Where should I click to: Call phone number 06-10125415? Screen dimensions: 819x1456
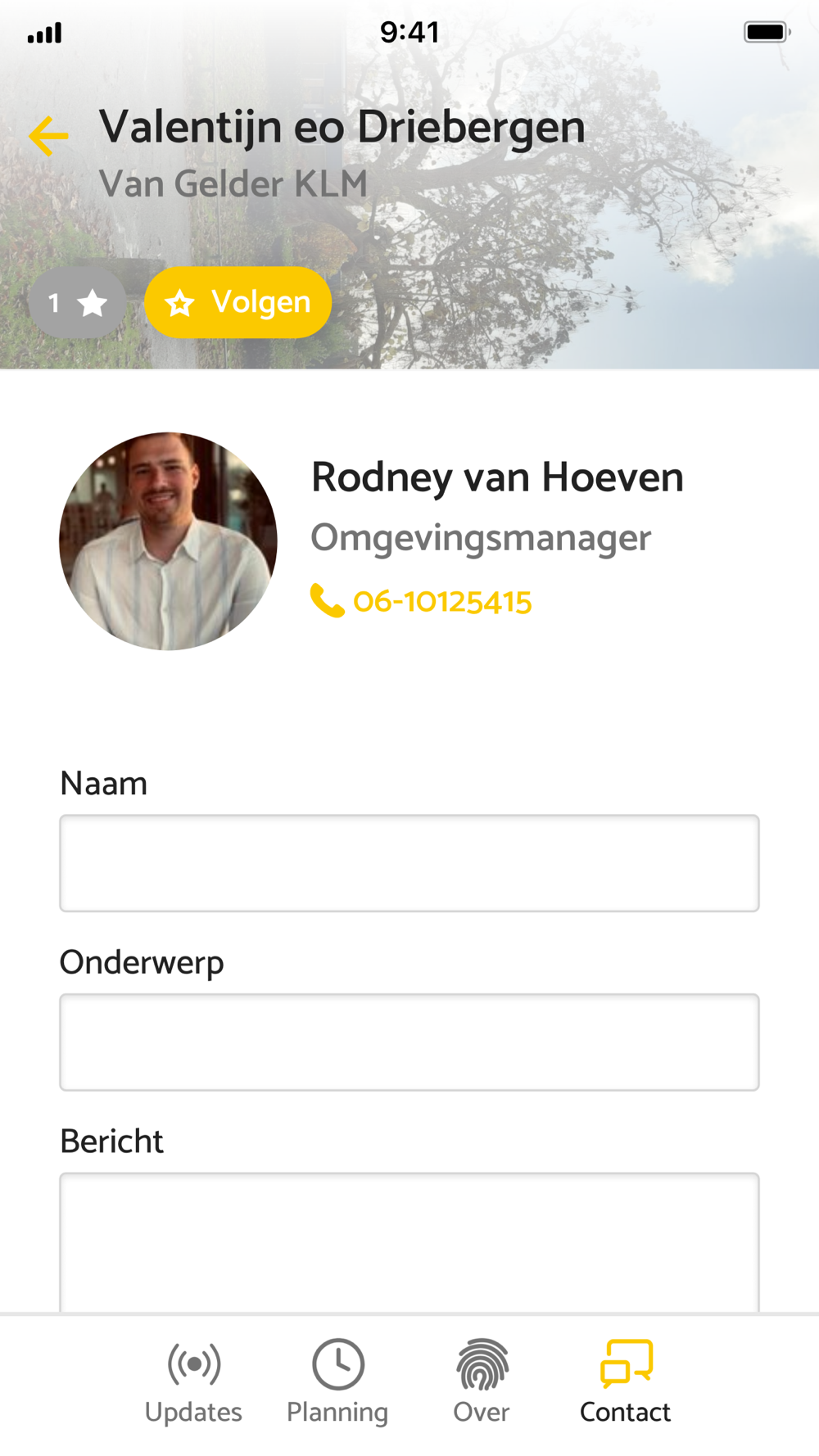click(x=442, y=602)
